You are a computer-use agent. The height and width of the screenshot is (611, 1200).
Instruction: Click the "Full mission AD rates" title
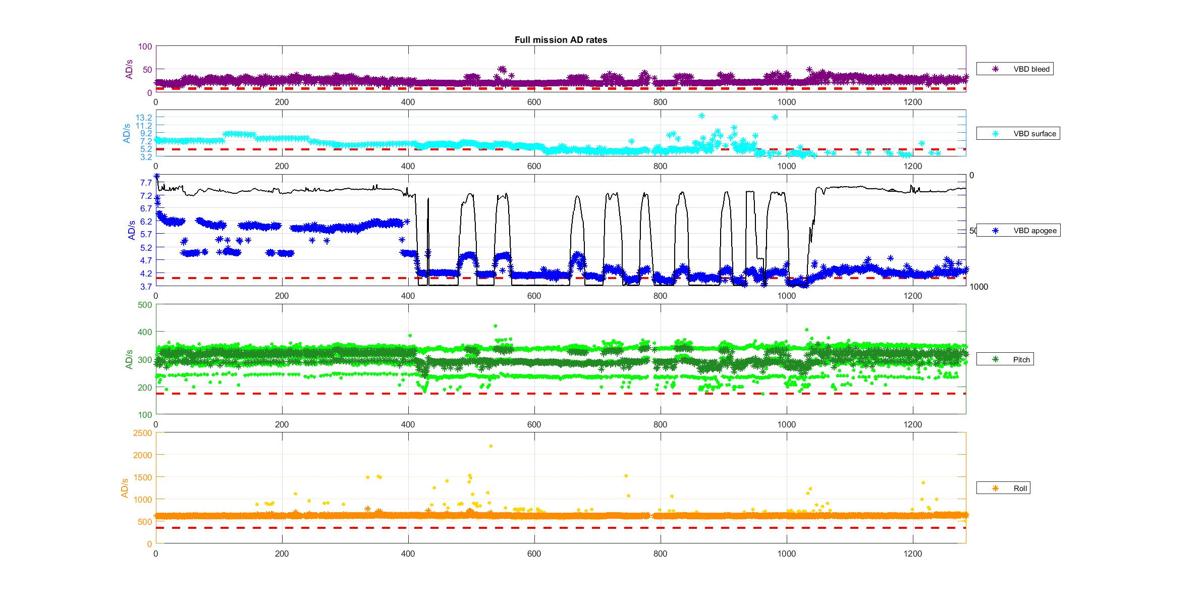point(561,40)
